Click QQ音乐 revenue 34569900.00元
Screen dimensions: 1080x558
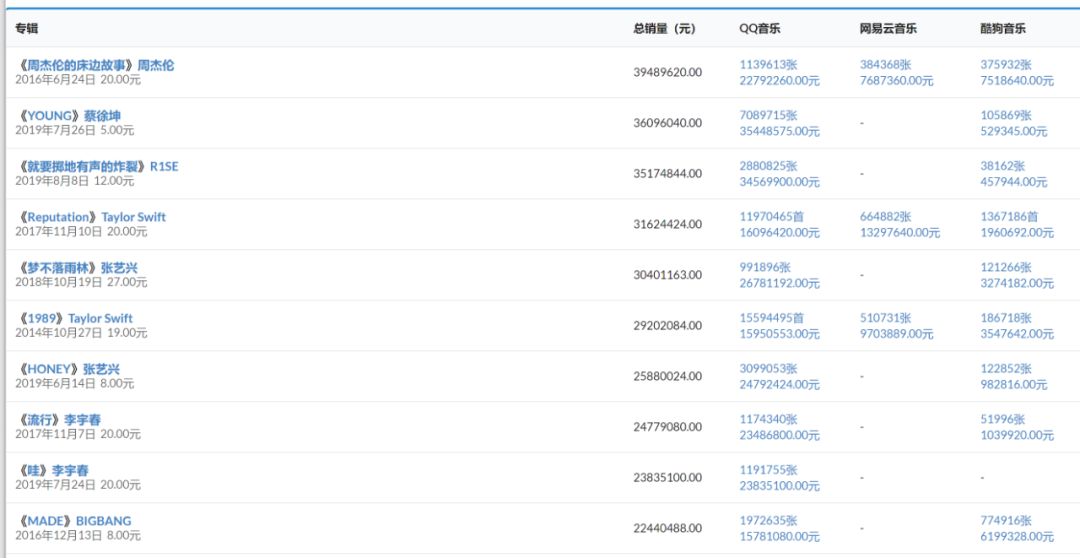[x=780, y=182]
